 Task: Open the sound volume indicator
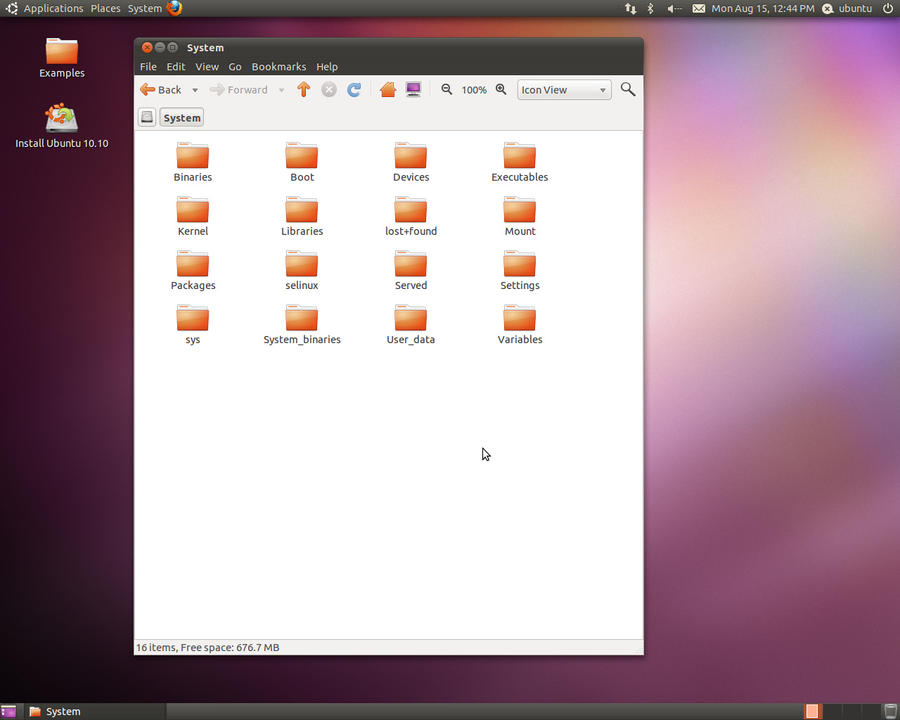[x=674, y=9]
